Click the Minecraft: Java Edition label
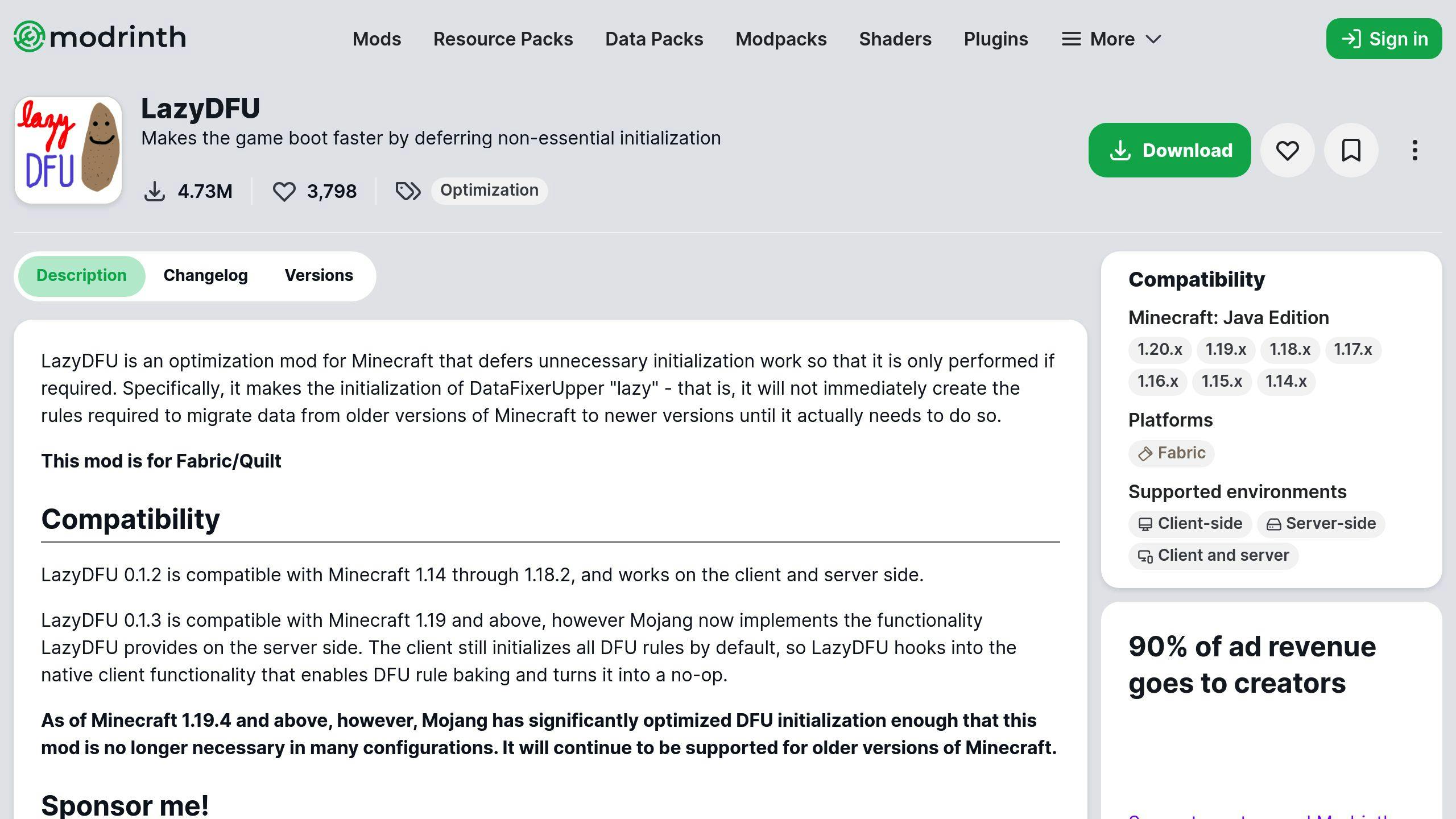The height and width of the screenshot is (819, 1456). [x=1228, y=317]
